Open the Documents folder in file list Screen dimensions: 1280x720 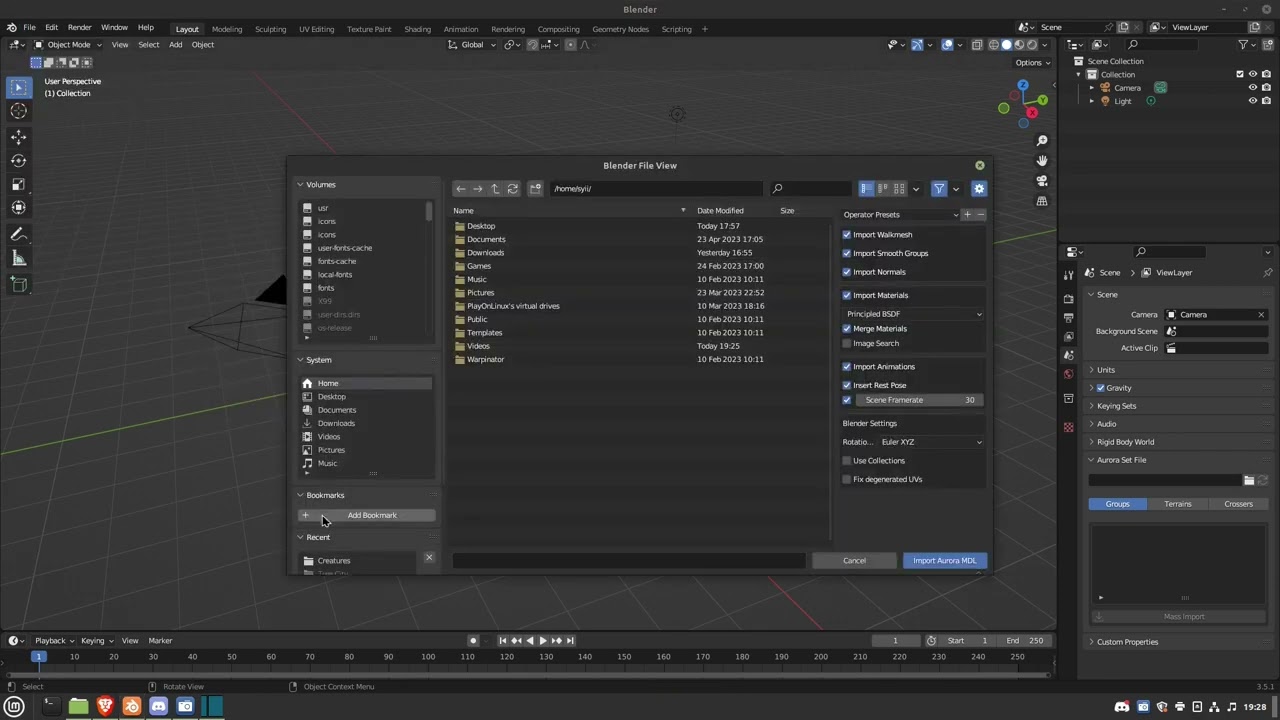coord(486,240)
